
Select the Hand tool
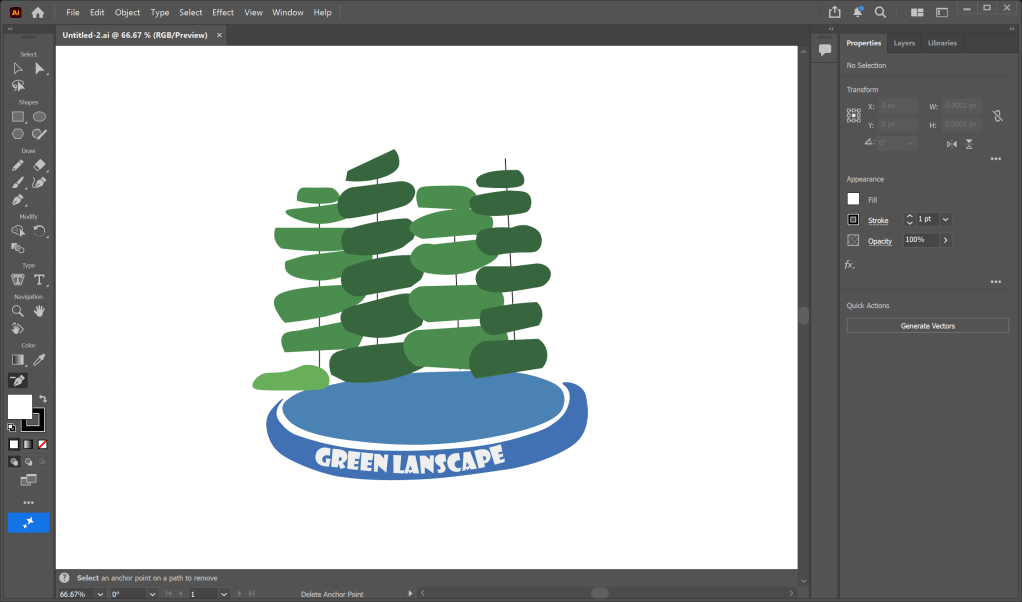[39, 311]
